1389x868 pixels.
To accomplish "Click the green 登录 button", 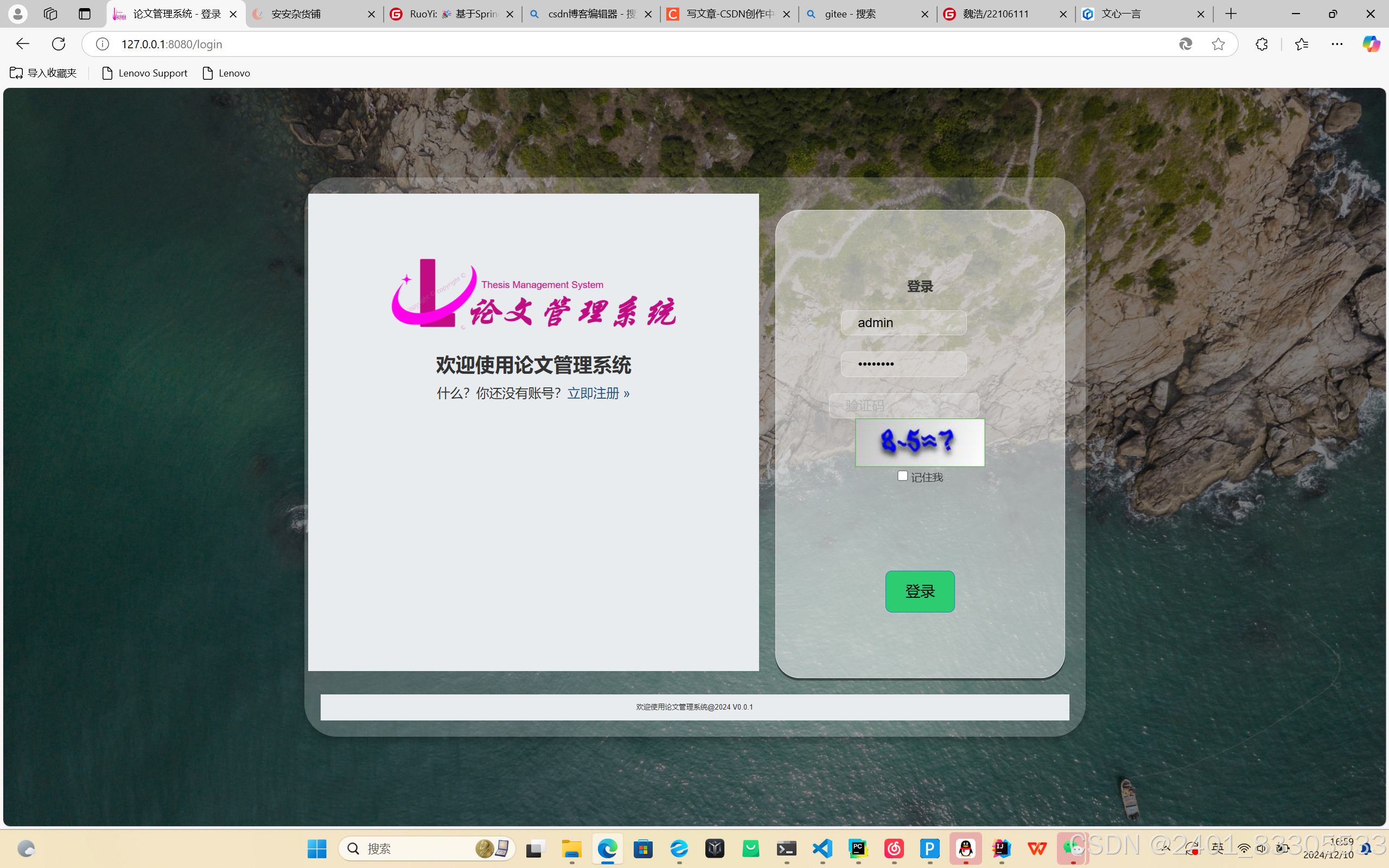I will click(x=920, y=591).
